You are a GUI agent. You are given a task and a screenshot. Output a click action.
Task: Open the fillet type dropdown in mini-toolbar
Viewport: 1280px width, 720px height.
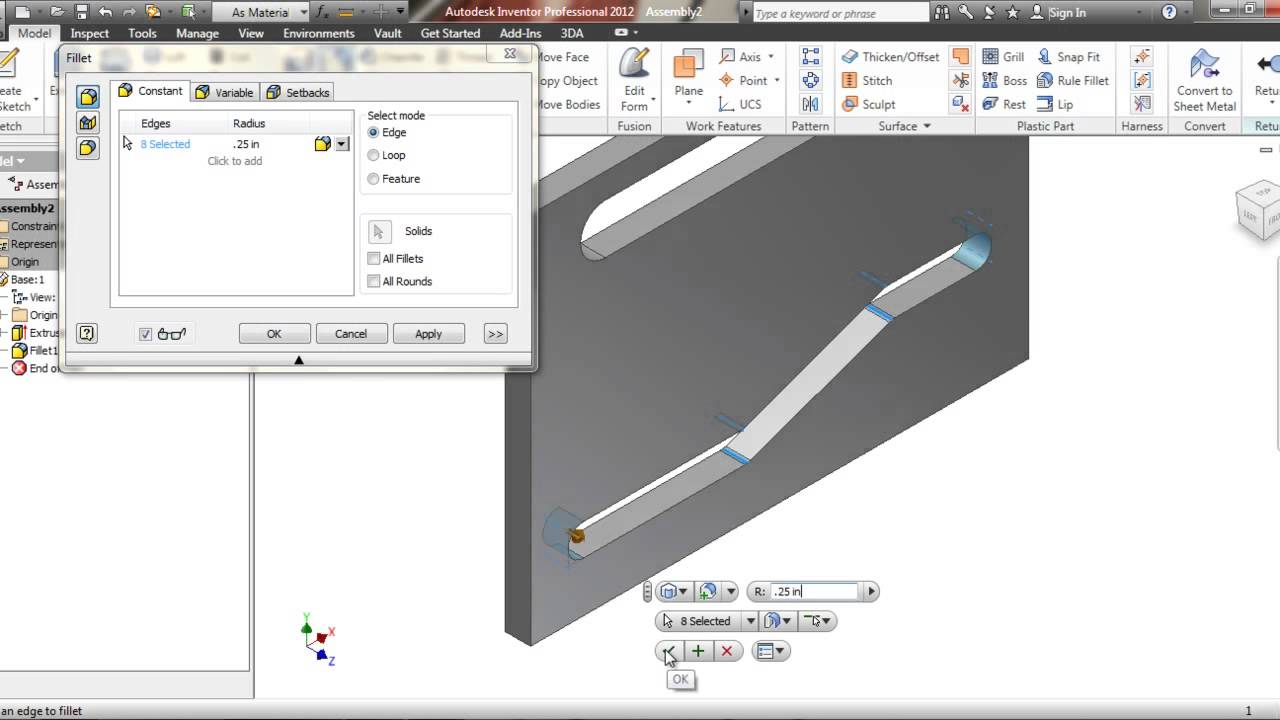pos(672,592)
